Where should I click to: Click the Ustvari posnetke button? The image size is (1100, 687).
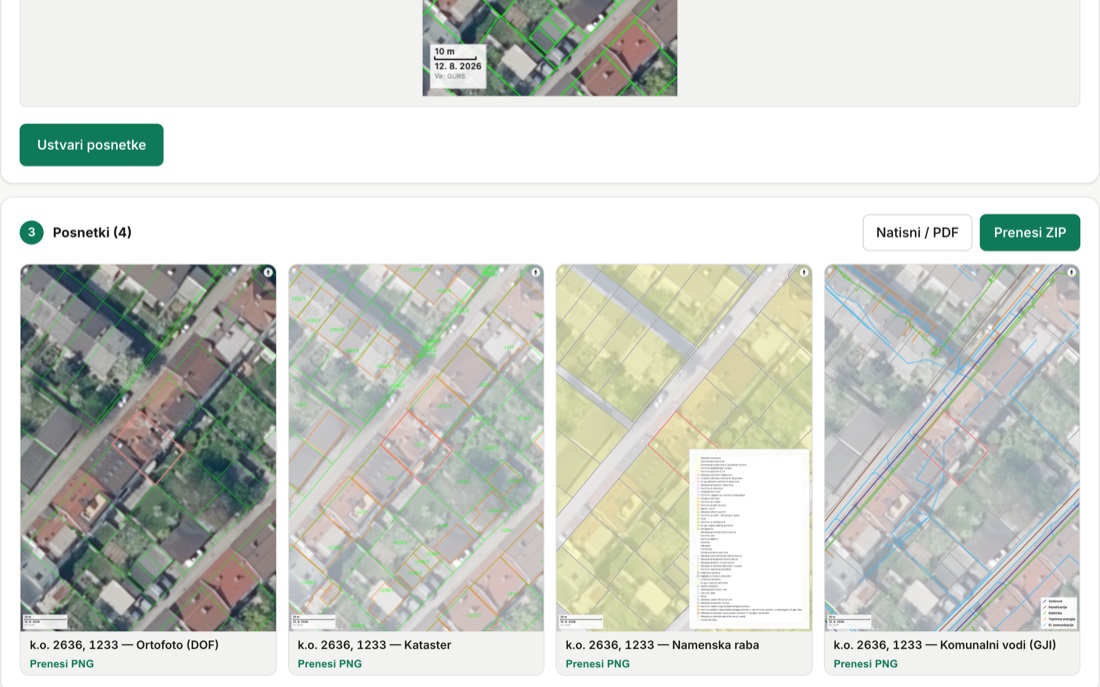pos(91,145)
